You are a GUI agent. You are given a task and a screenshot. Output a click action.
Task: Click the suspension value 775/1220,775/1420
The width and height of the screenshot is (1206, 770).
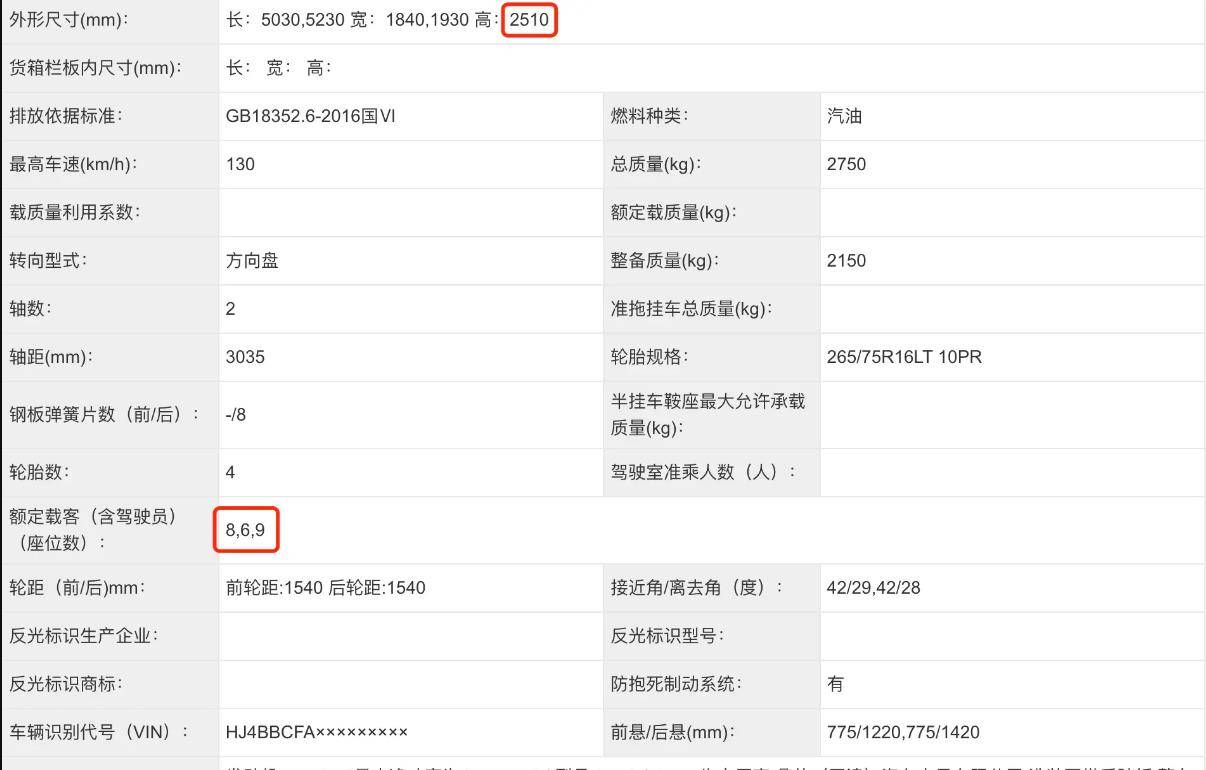tap(903, 731)
